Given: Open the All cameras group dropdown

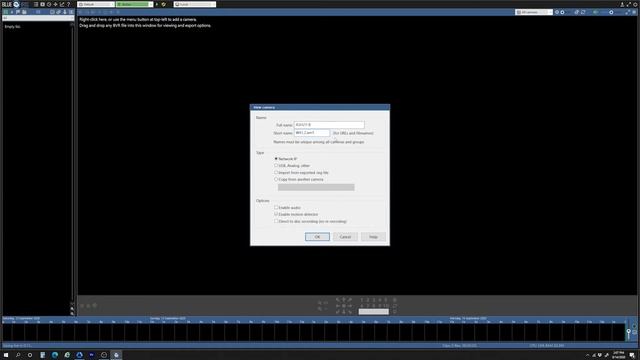Looking at the screenshot, I should point(534,12).
